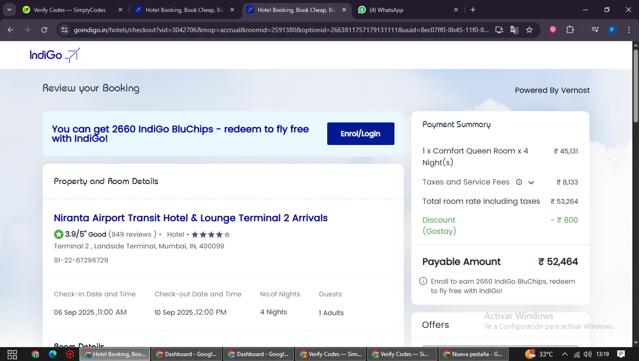This screenshot has width=640, height=361.
Task: Click the network icon in system tray
Action: coord(576,354)
